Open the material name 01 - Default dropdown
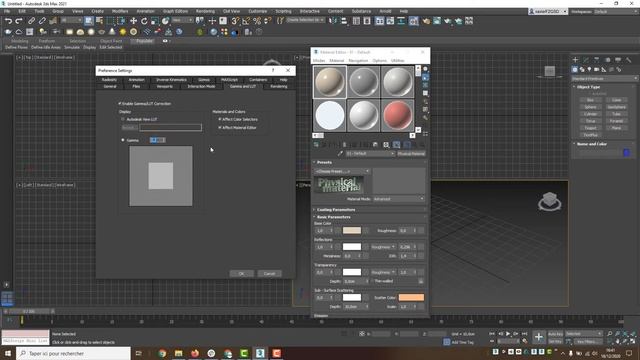This screenshot has width=640, height=360. tap(370, 153)
